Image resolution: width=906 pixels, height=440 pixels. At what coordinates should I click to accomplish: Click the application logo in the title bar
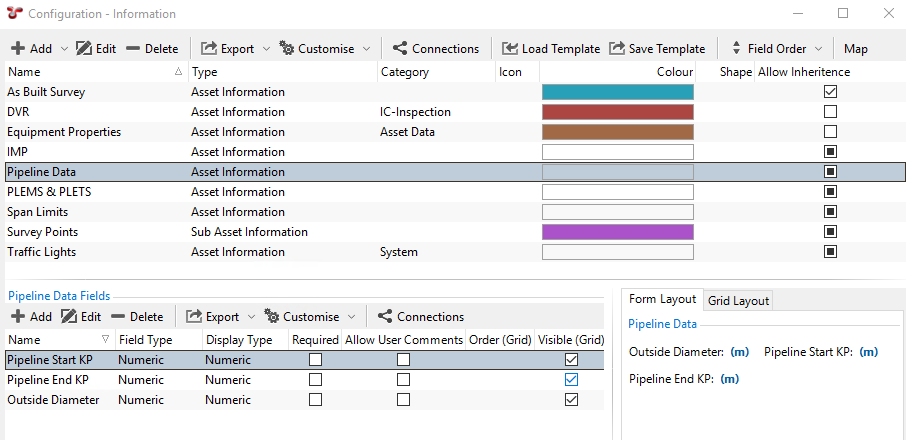[x=16, y=13]
